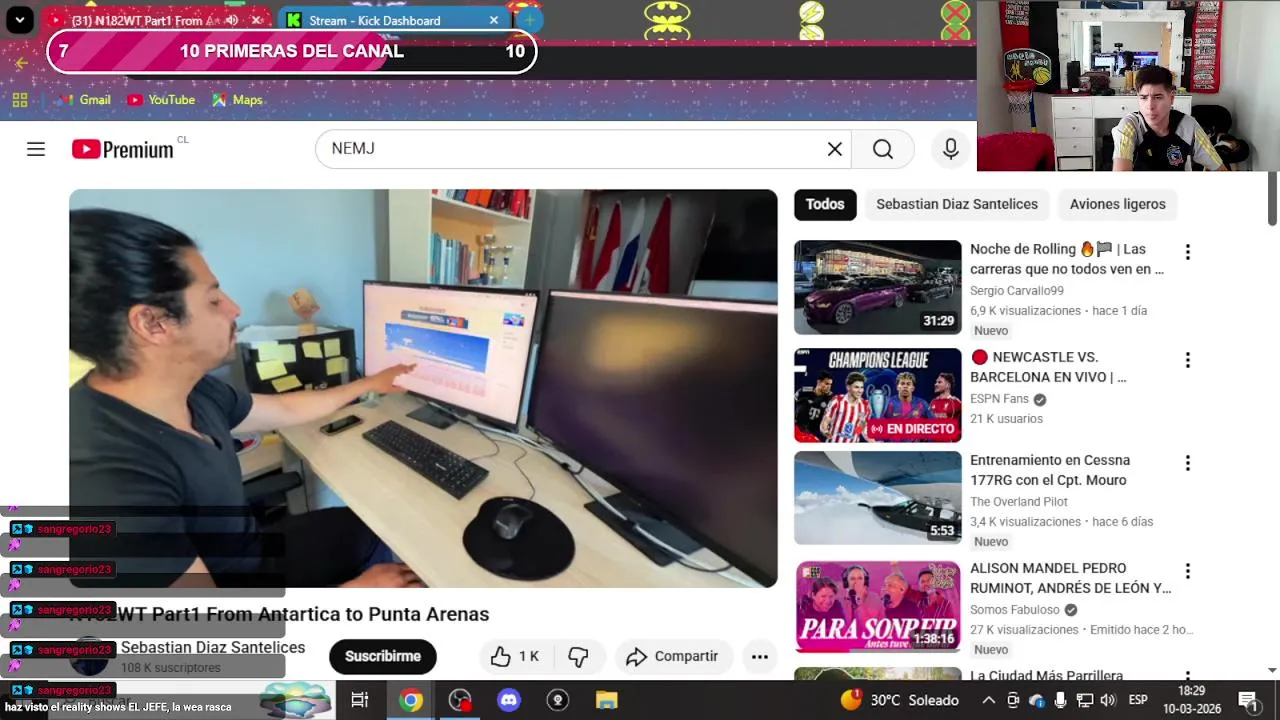Open Noche de Rolling video thumbnail
Viewport: 1280px width, 720px height.
pos(878,287)
